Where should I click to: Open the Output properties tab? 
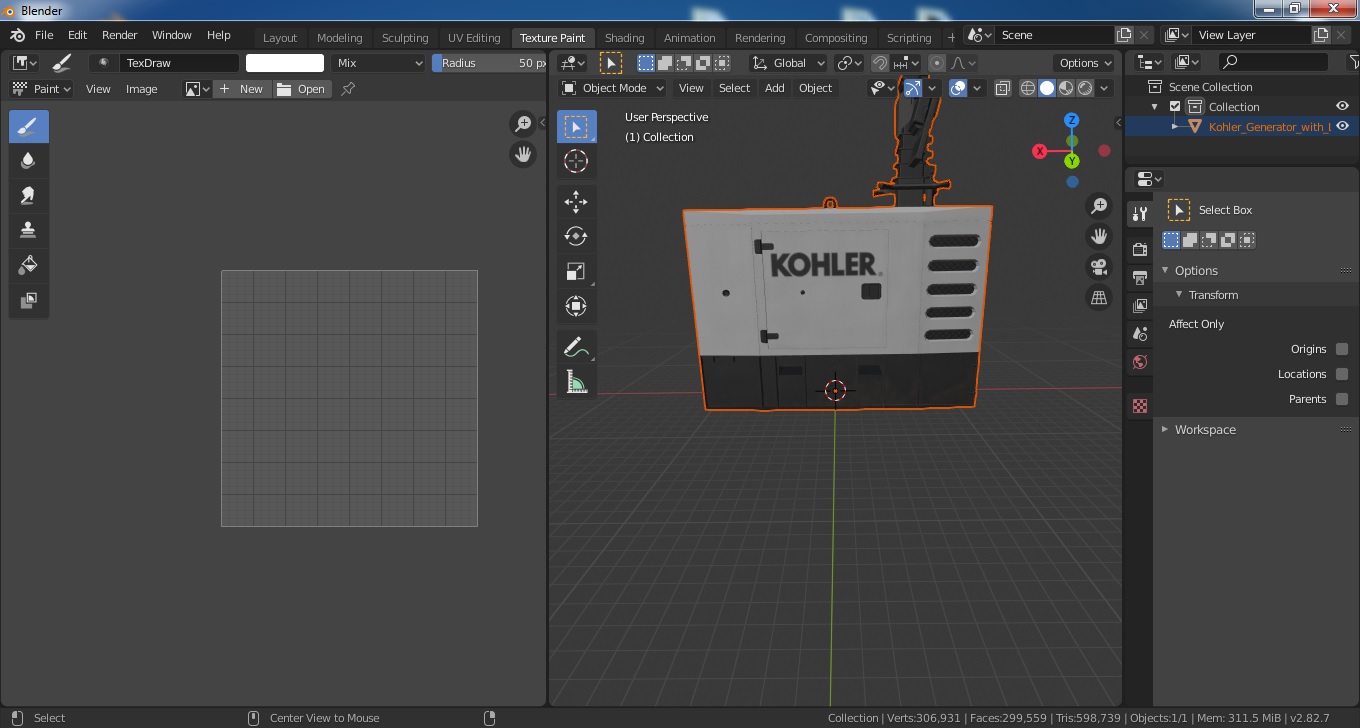click(1139, 277)
